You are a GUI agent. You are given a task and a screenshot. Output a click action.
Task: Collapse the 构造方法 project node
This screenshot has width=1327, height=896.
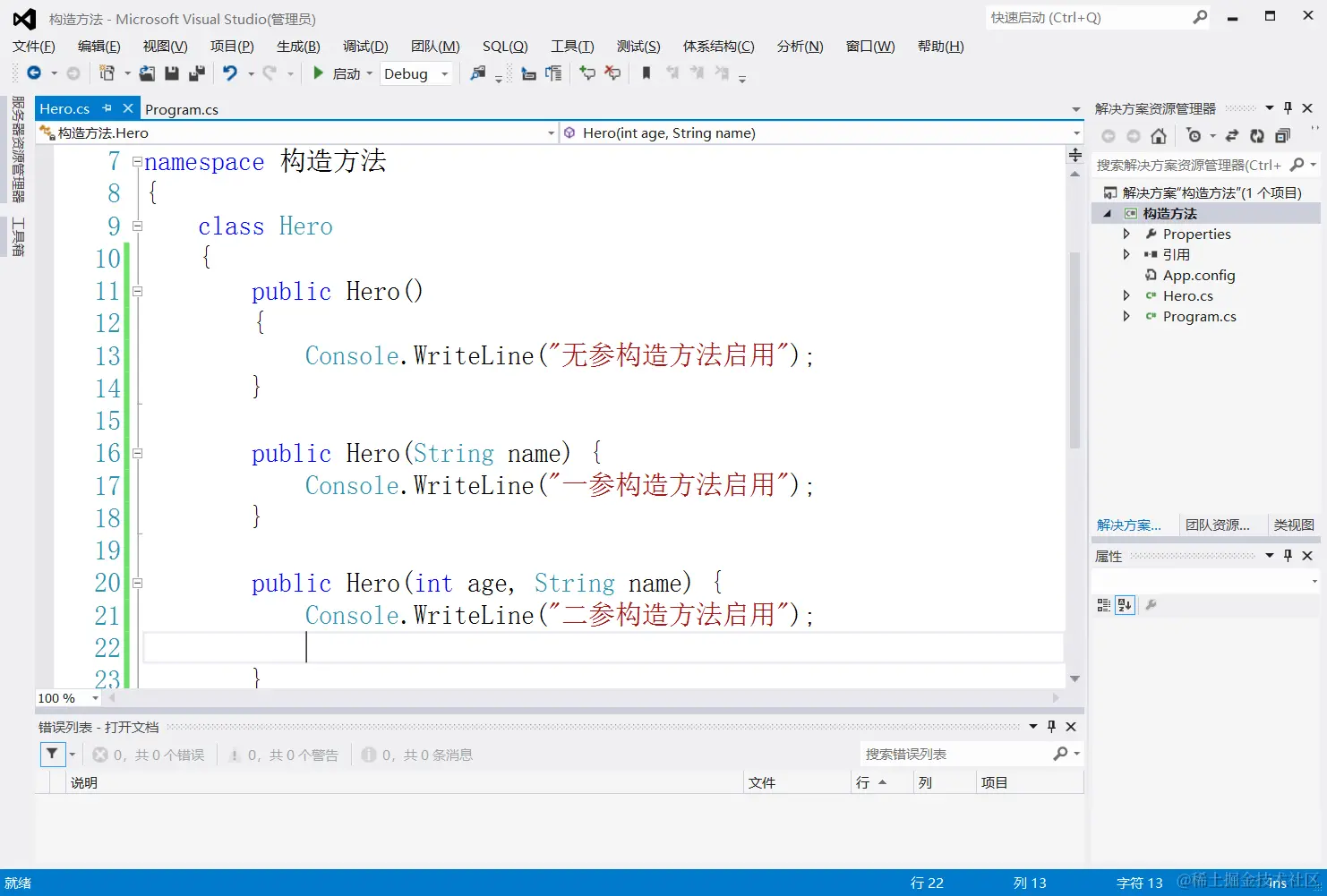[1108, 213]
